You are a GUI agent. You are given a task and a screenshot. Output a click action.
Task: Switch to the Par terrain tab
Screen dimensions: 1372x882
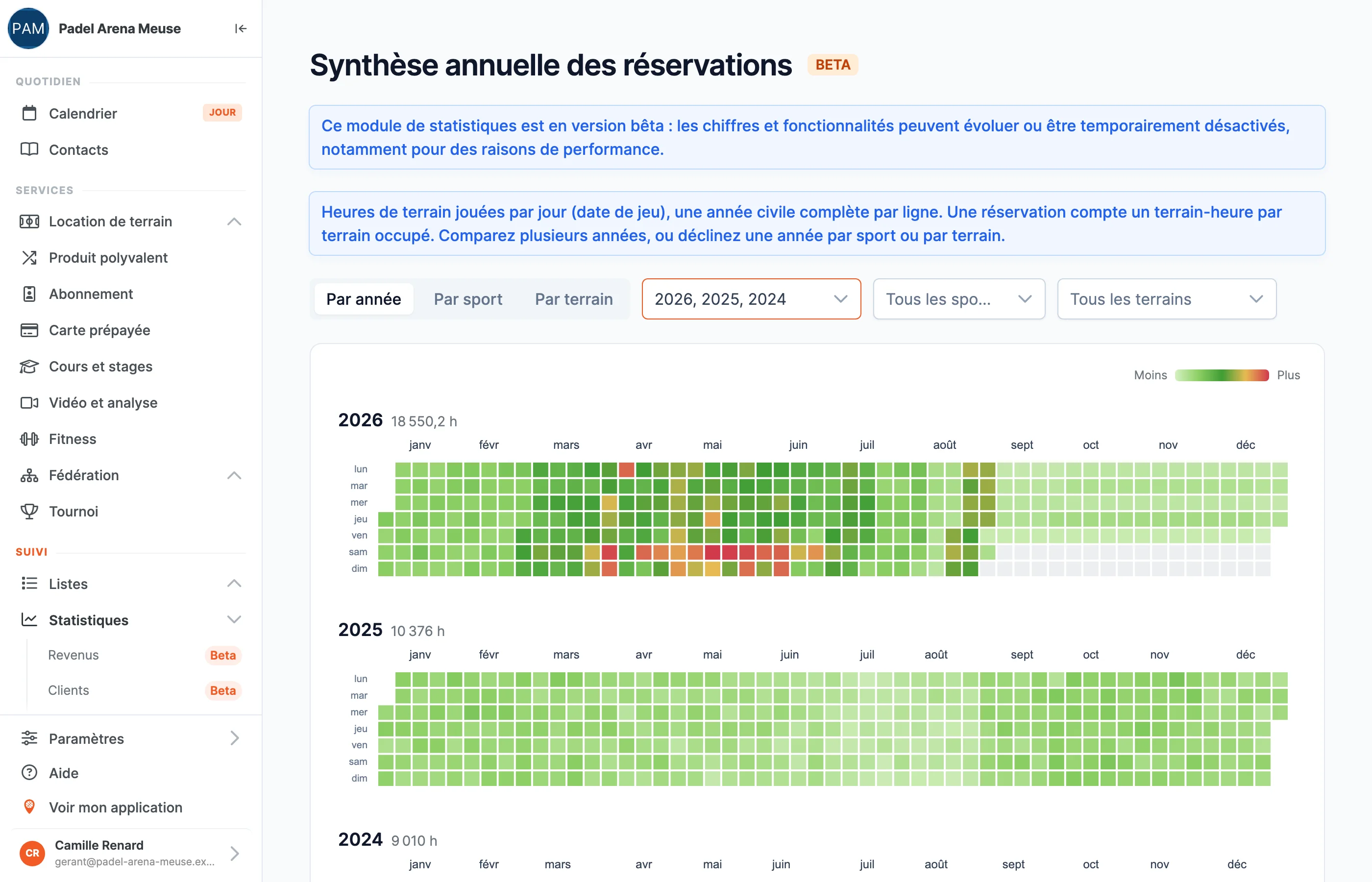574,299
